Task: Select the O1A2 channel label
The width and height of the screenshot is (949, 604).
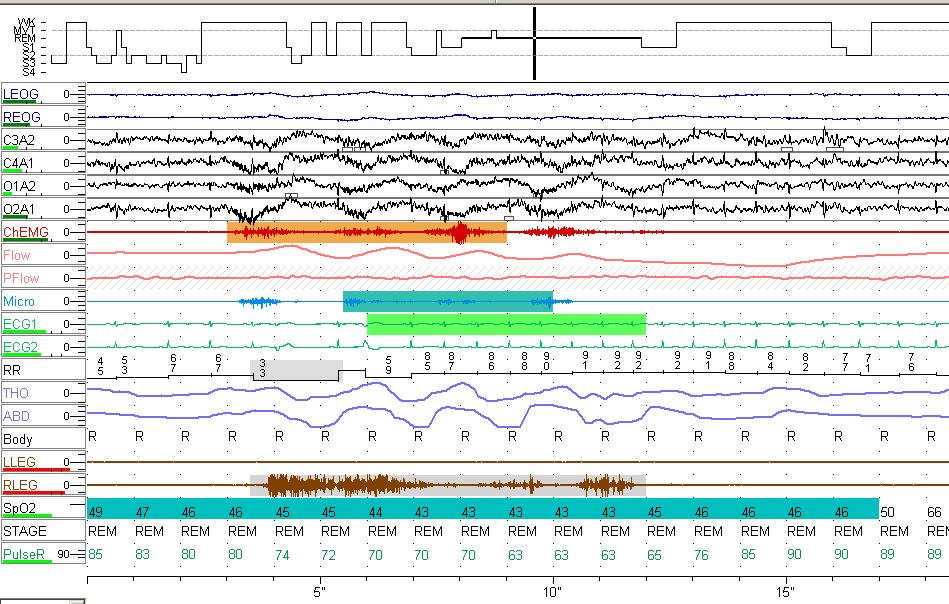Action: point(19,186)
